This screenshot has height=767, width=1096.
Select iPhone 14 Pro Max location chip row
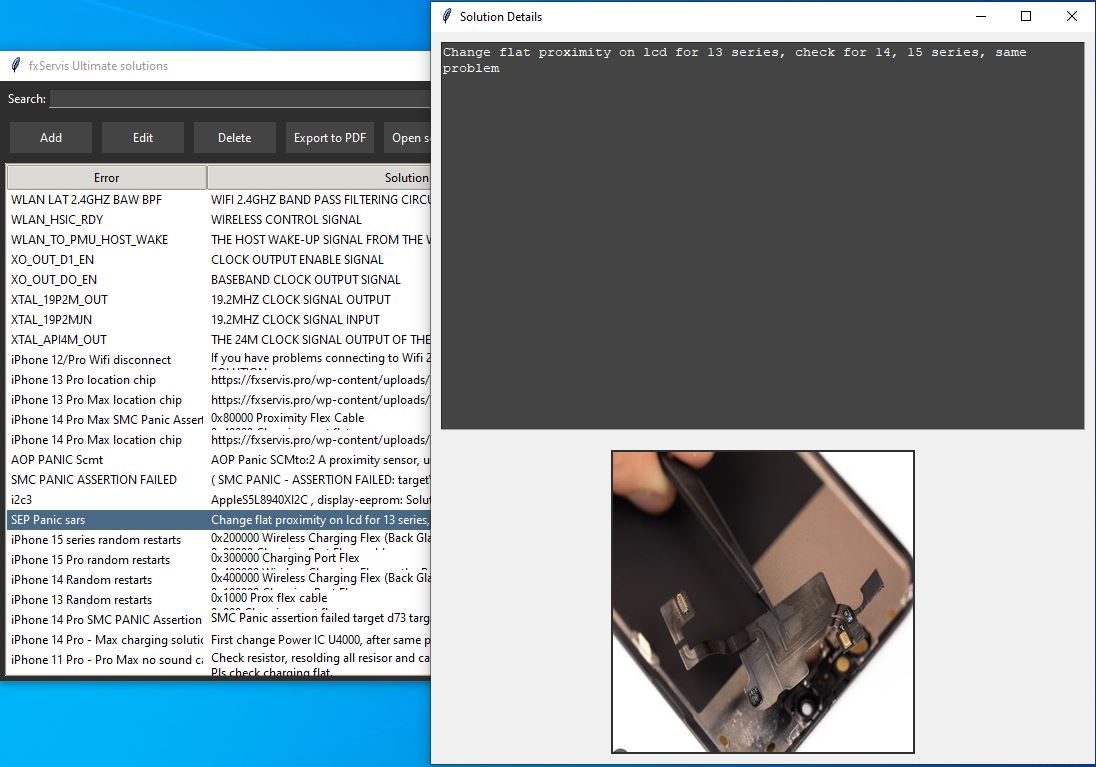click(219, 440)
